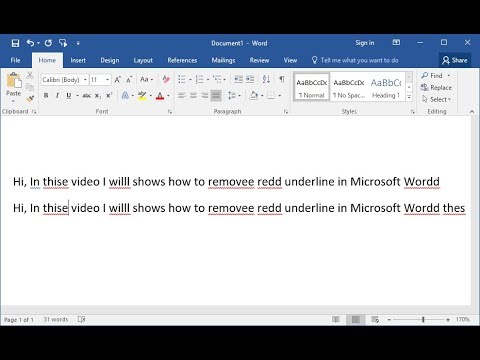Decrease paragraph indent
This screenshot has width=480, height=360.
tap(238, 79)
